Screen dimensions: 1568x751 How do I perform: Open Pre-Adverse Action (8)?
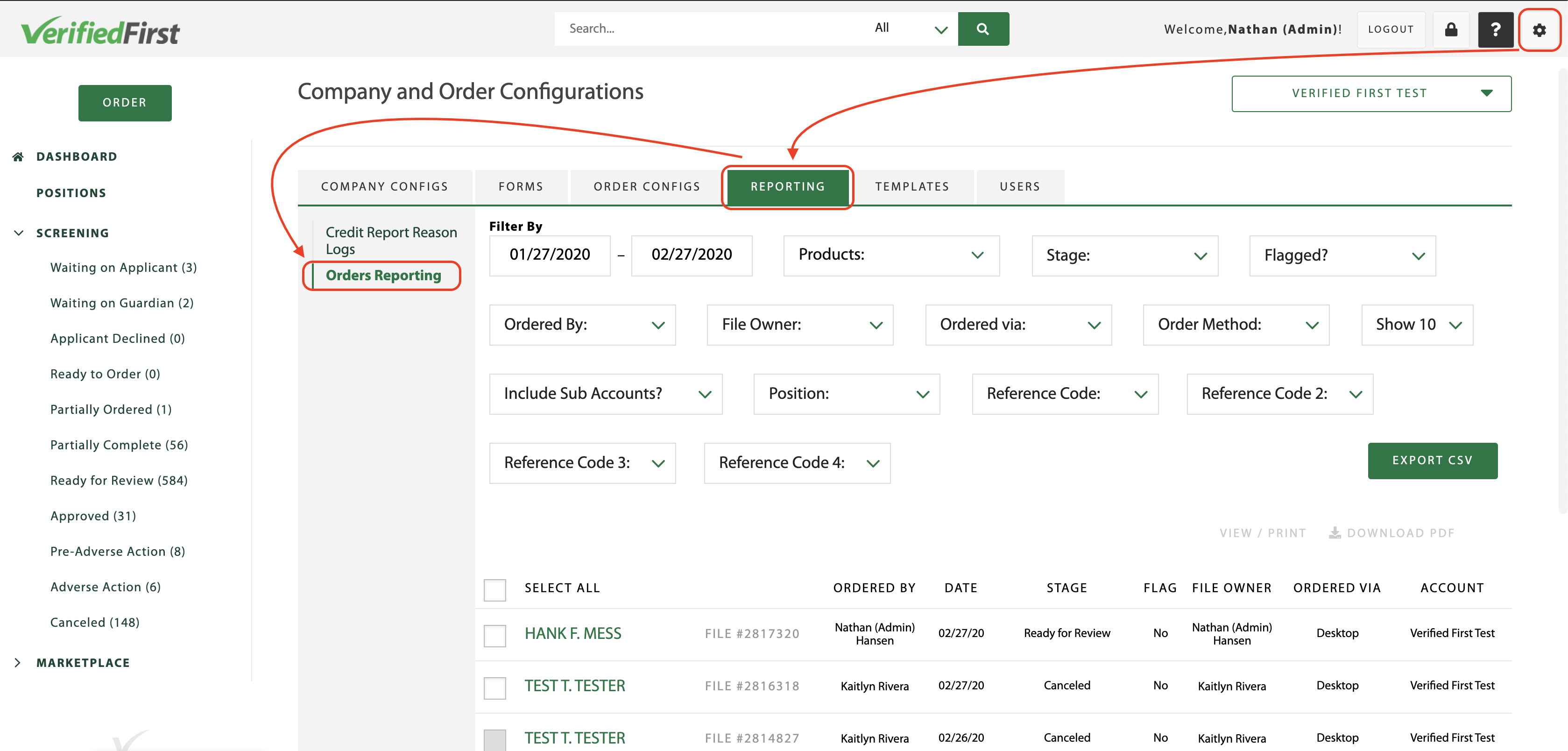pyautogui.click(x=118, y=552)
